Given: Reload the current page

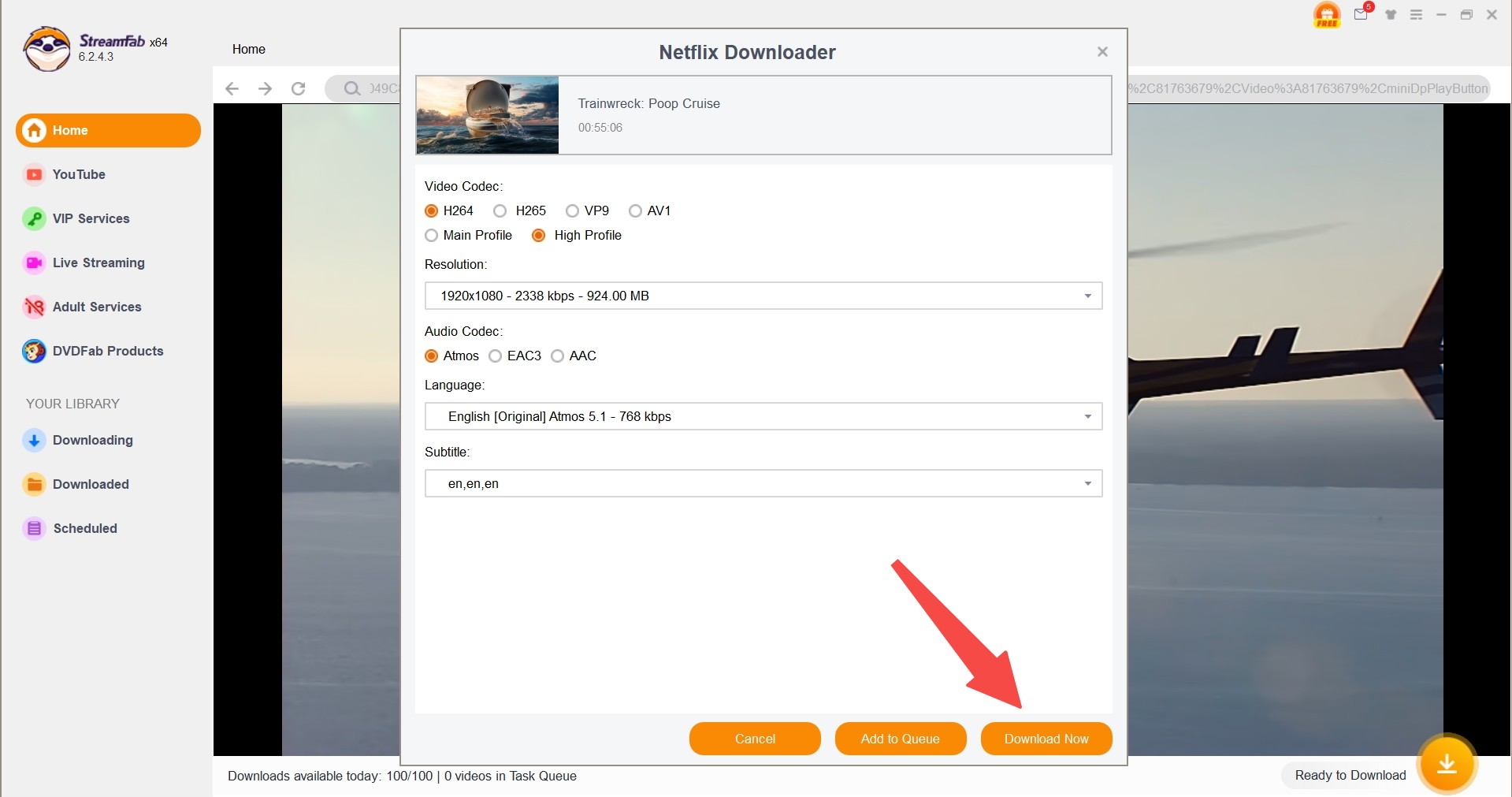Looking at the screenshot, I should 298,88.
